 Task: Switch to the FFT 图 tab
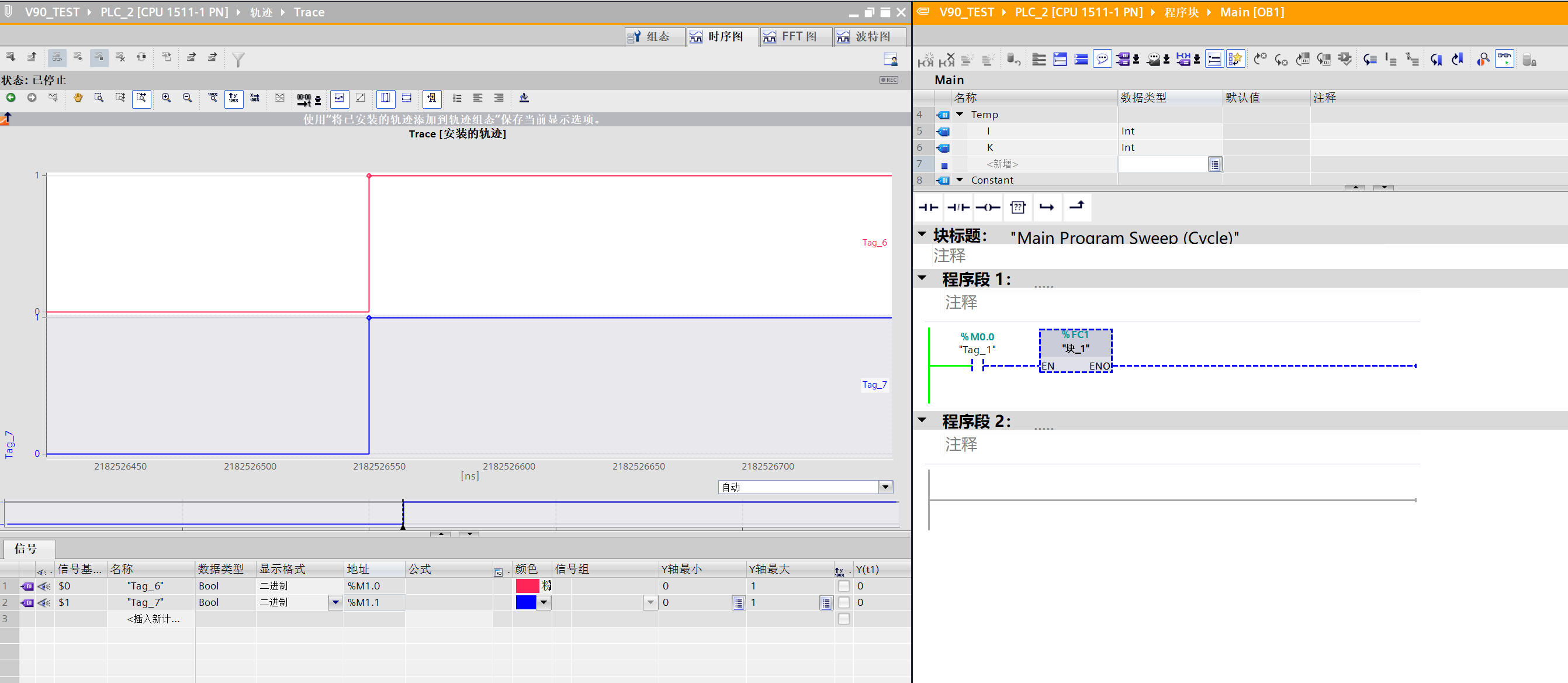pos(796,37)
